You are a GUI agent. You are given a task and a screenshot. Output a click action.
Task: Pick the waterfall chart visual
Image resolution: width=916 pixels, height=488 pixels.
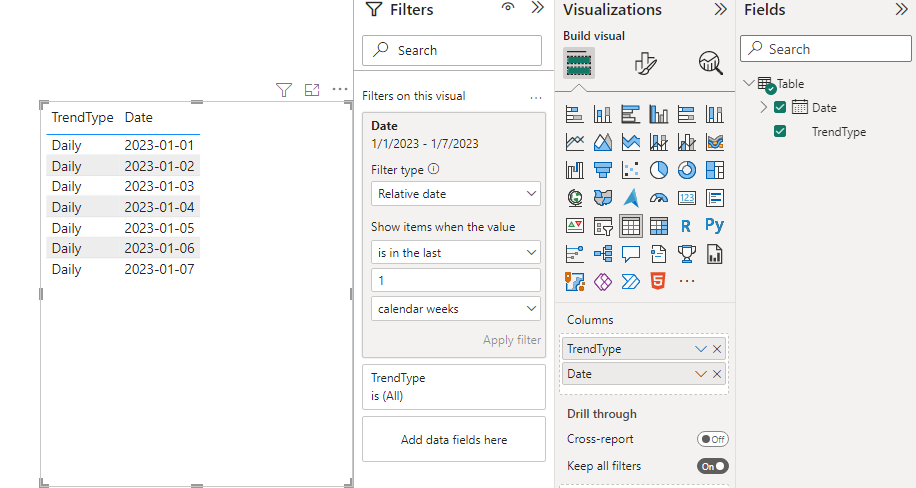click(574, 170)
